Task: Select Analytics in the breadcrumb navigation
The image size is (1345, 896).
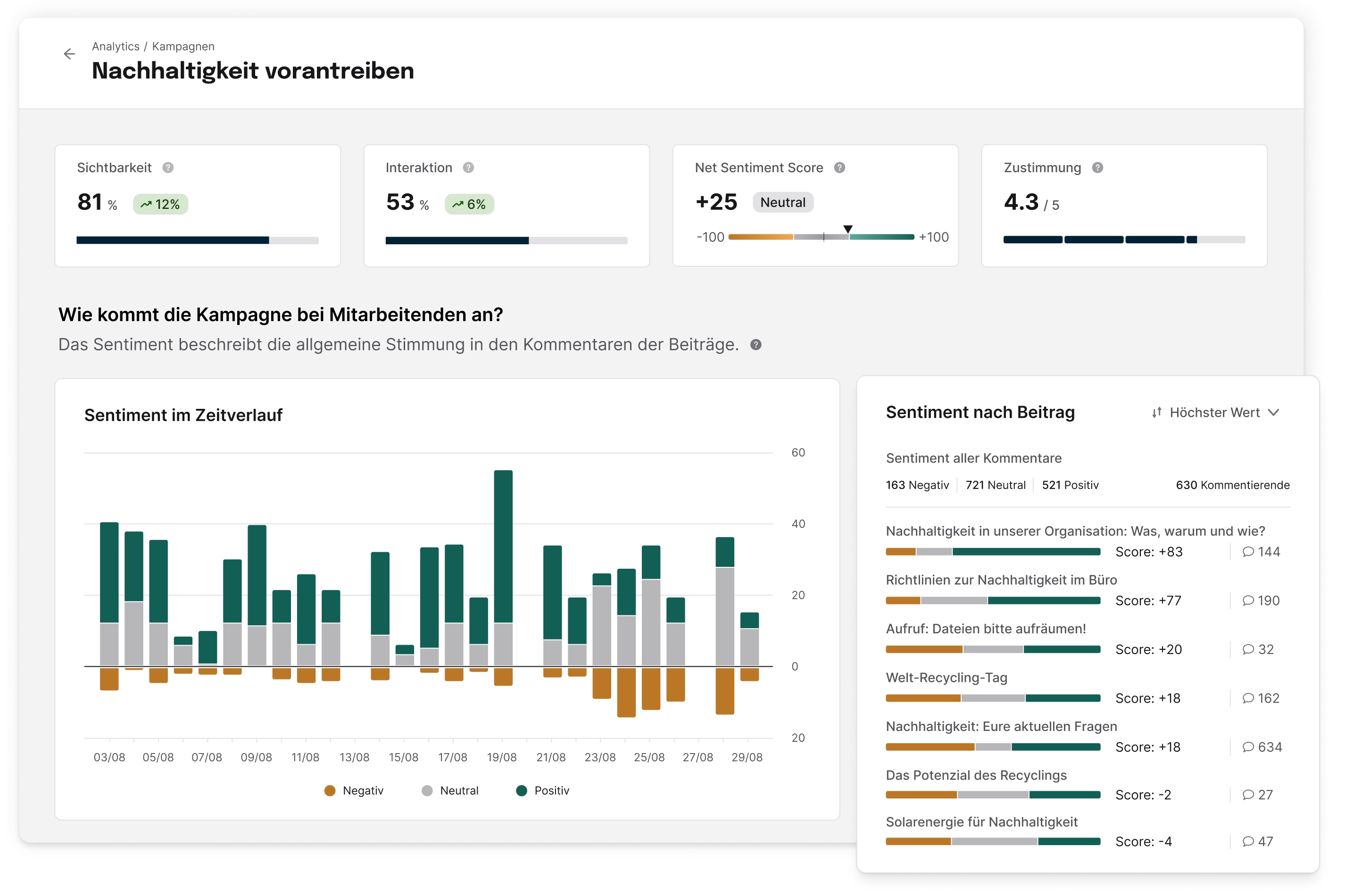Action: click(x=116, y=46)
